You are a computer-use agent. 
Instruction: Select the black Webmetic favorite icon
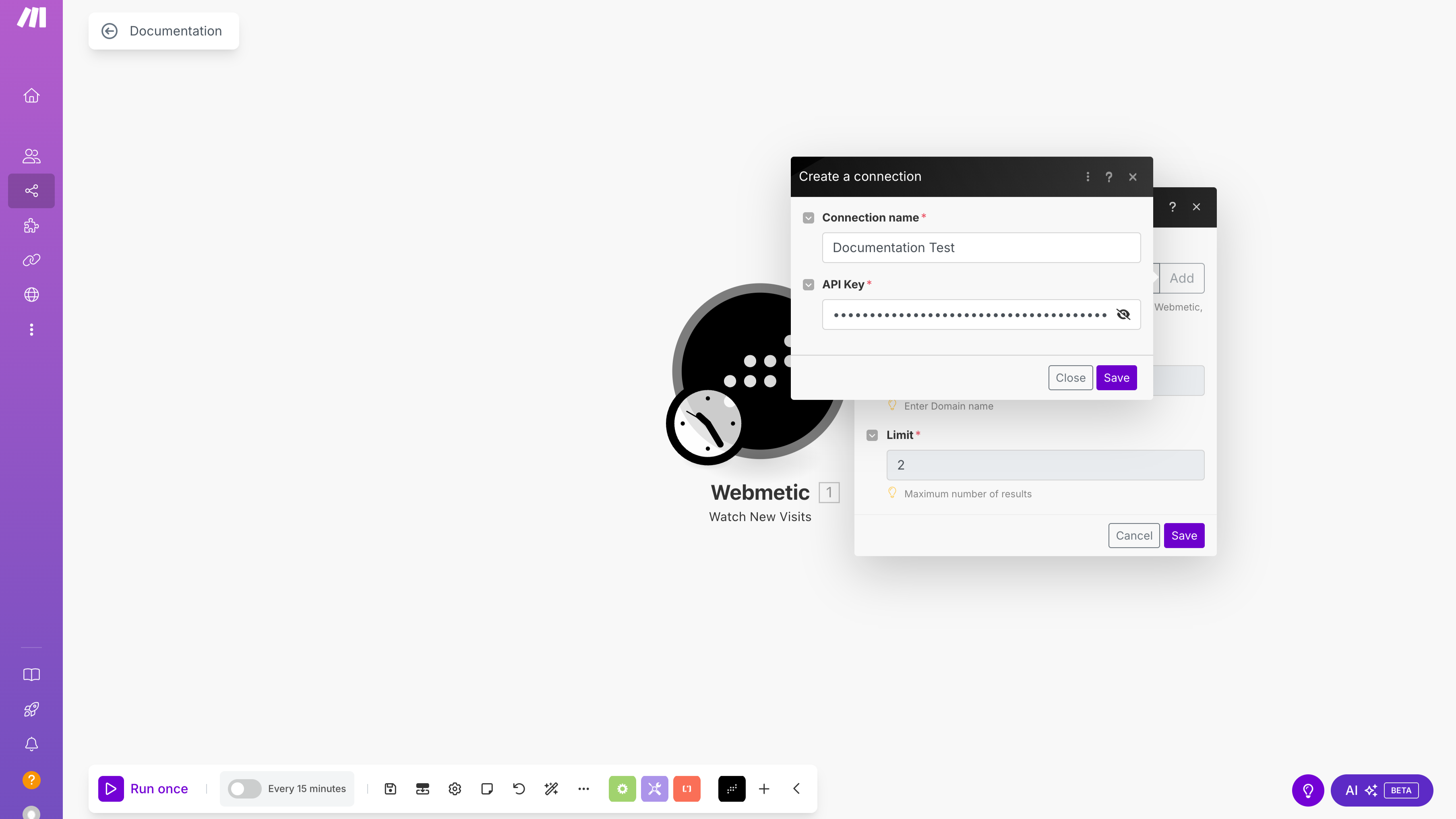pos(732,788)
